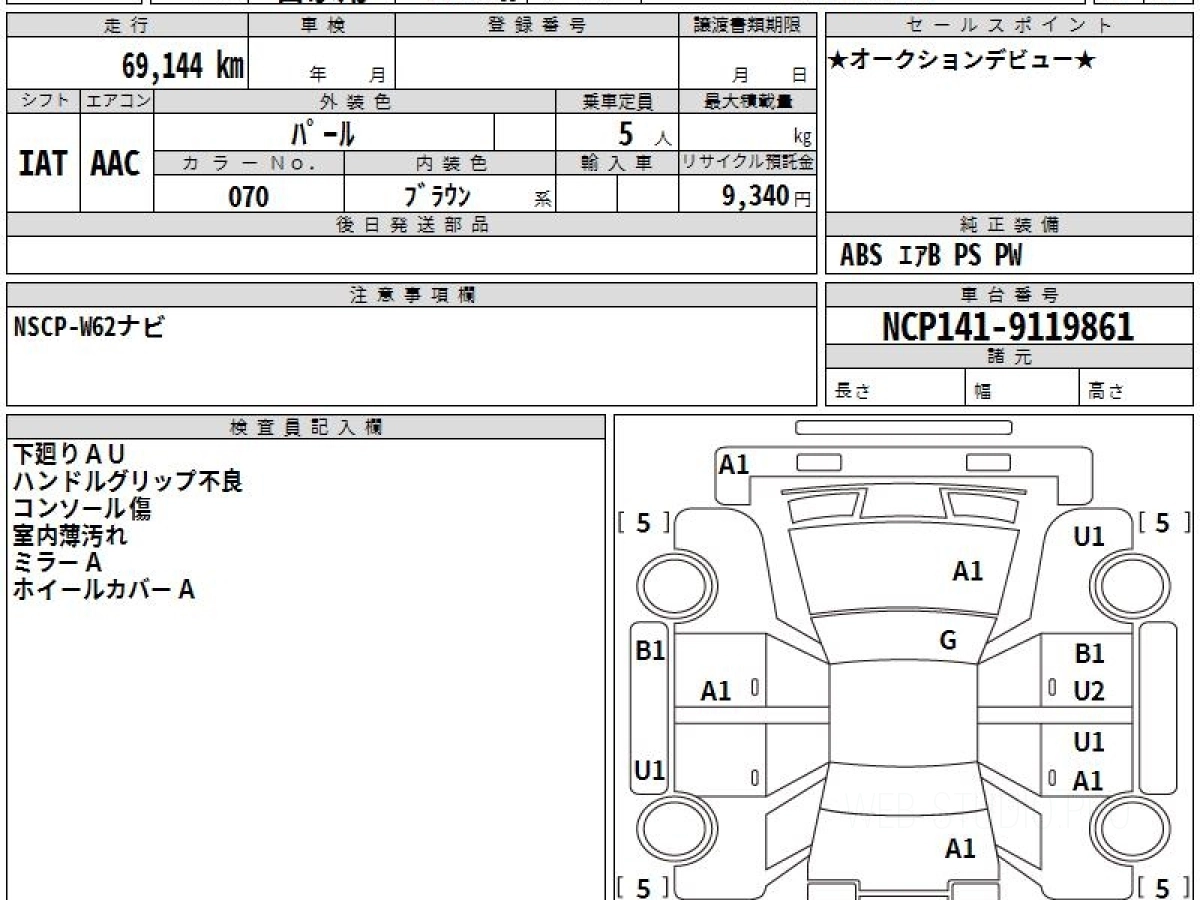Select the AAC air conditioner value
The width and height of the screenshot is (1200, 900).
pos(116,163)
